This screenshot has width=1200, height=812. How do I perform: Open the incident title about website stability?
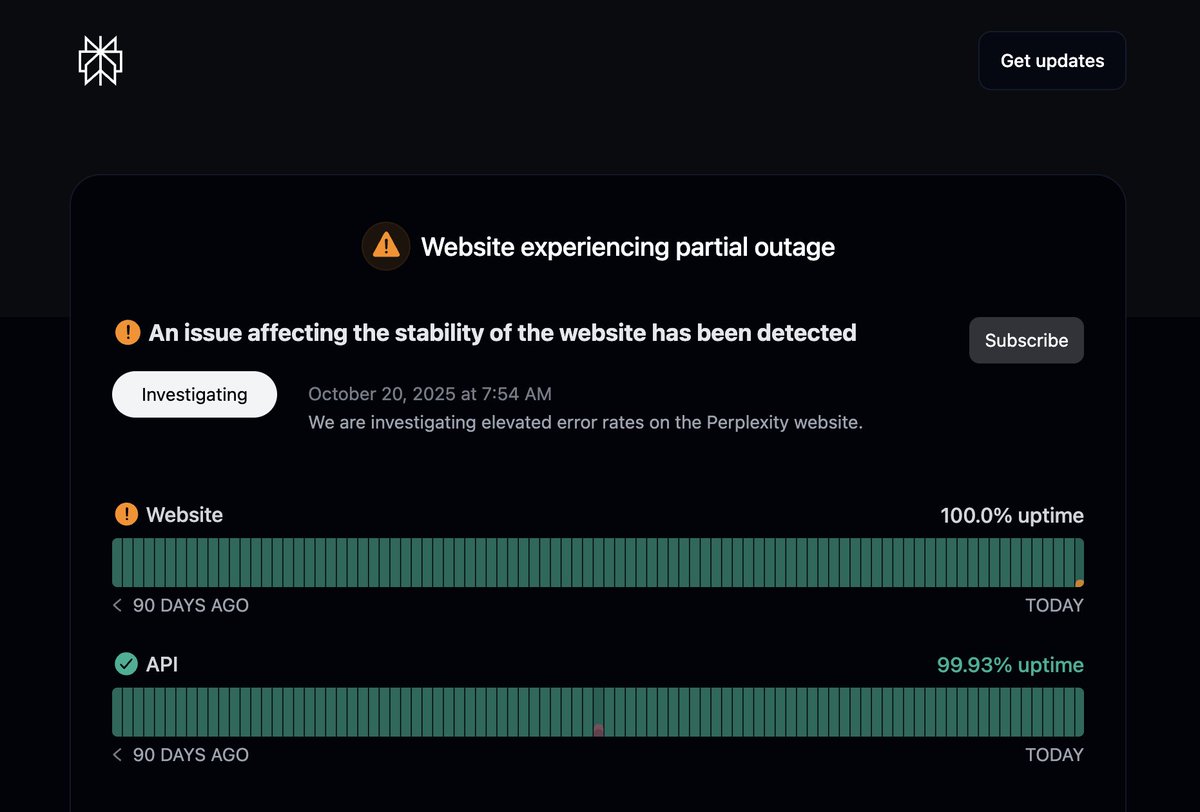[502, 332]
